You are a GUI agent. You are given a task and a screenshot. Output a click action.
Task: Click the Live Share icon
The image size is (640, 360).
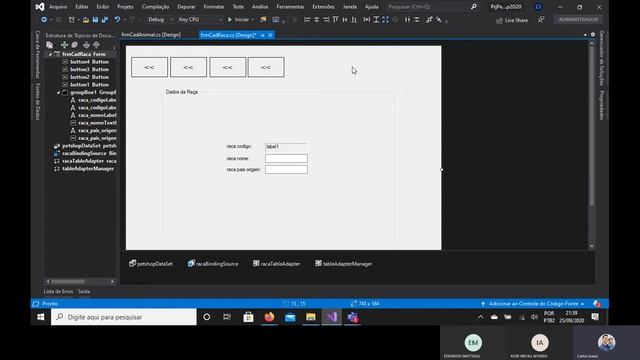pyautogui.click(x=499, y=20)
